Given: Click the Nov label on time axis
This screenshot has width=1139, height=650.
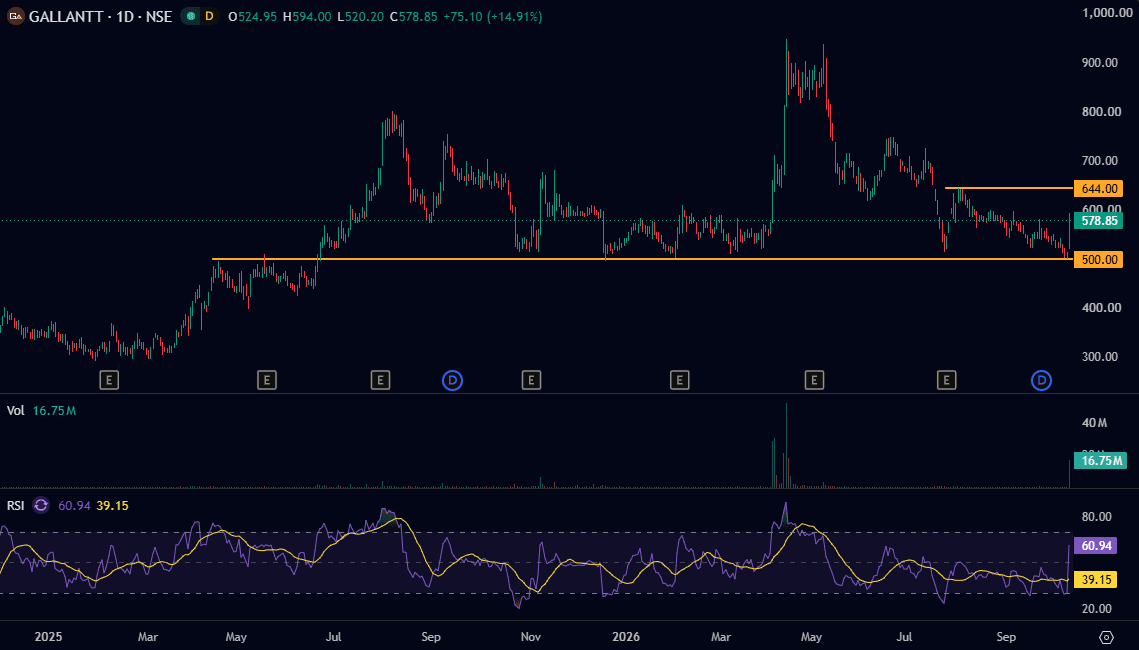Looking at the screenshot, I should [x=531, y=637].
